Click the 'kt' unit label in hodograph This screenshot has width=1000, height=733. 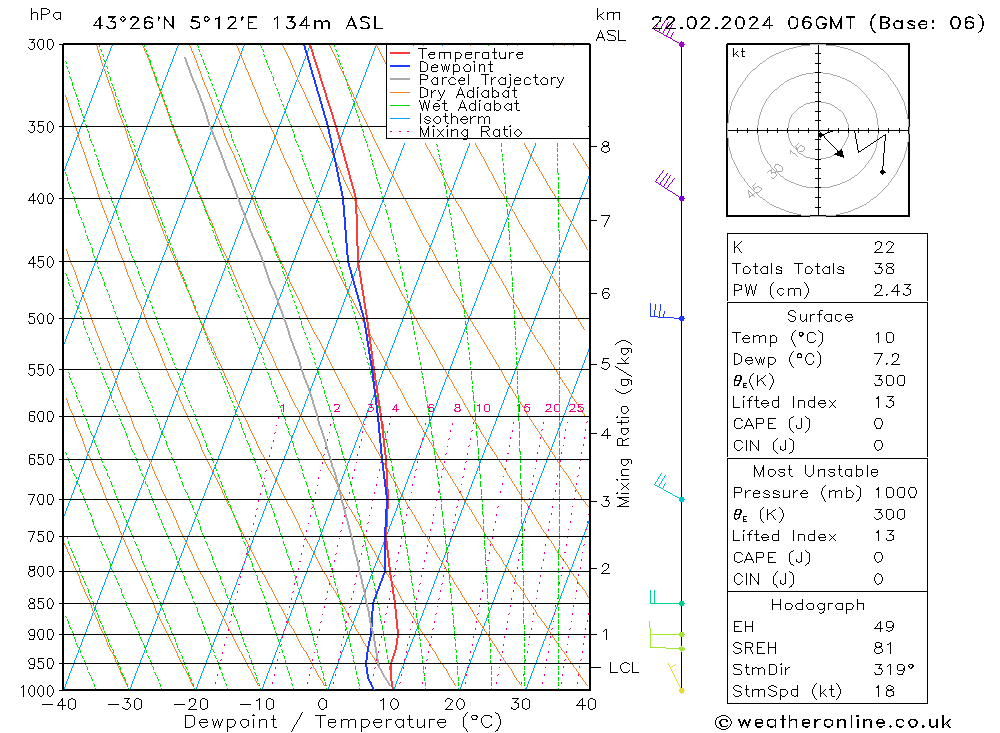click(739, 53)
